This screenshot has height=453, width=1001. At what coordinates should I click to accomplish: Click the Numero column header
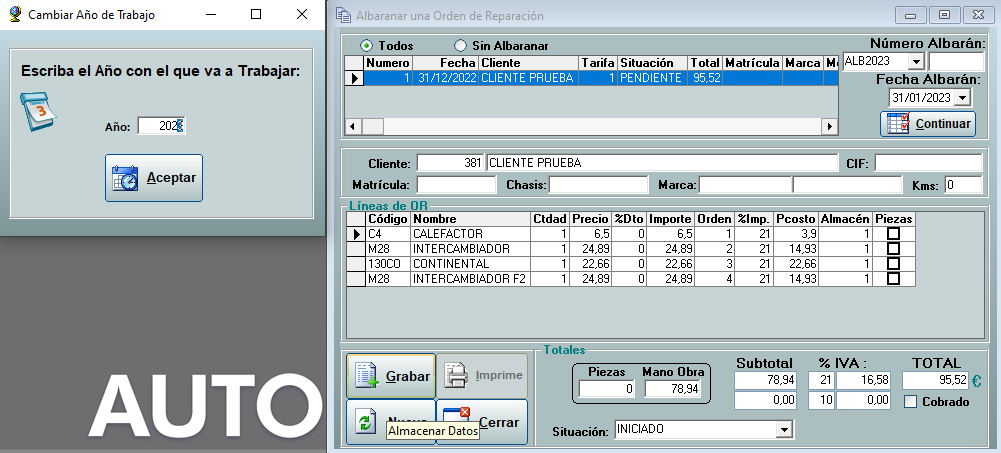[x=388, y=63]
